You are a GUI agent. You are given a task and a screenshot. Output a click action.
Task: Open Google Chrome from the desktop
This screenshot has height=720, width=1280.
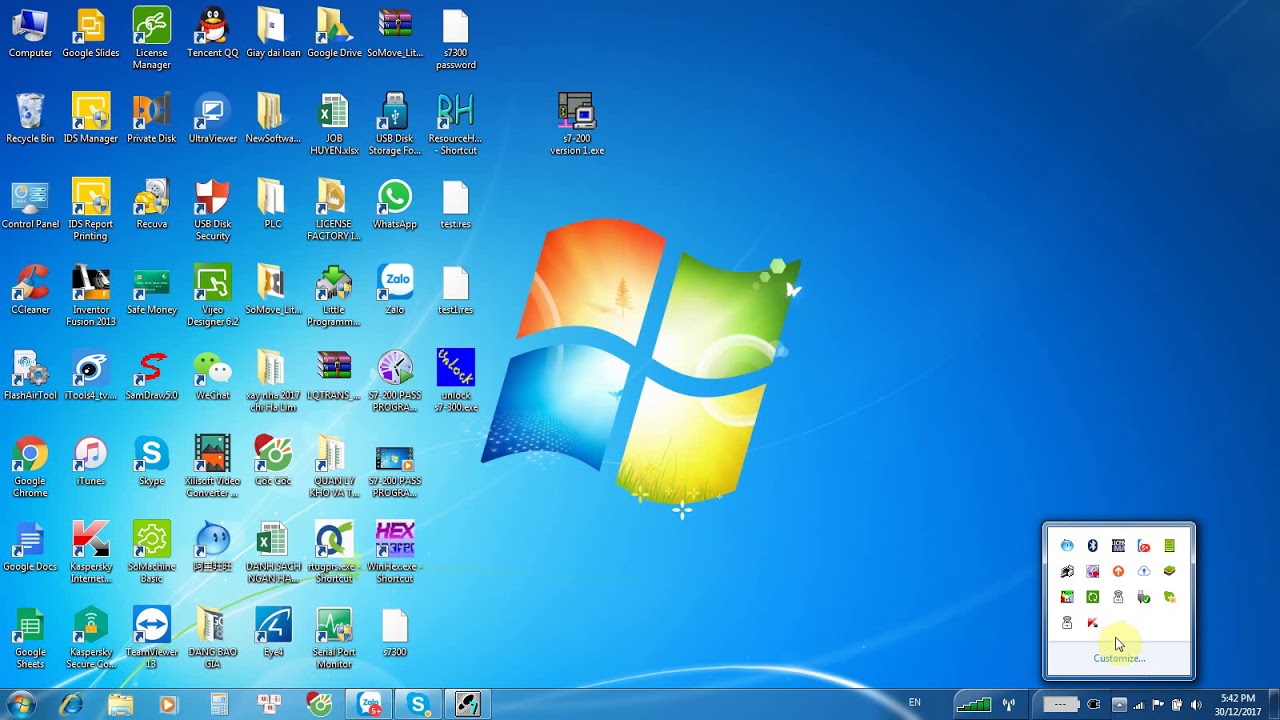[x=30, y=467]
